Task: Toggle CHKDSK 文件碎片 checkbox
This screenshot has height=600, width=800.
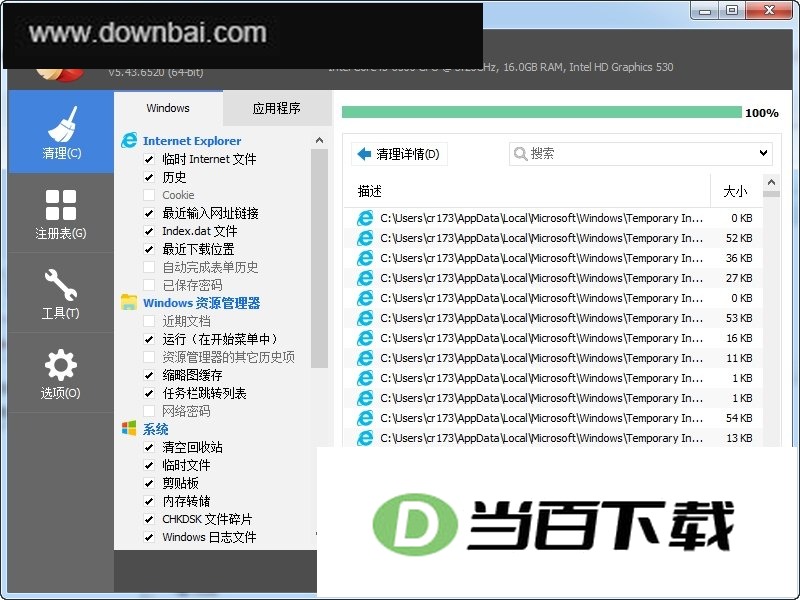Action: (149, 519)
